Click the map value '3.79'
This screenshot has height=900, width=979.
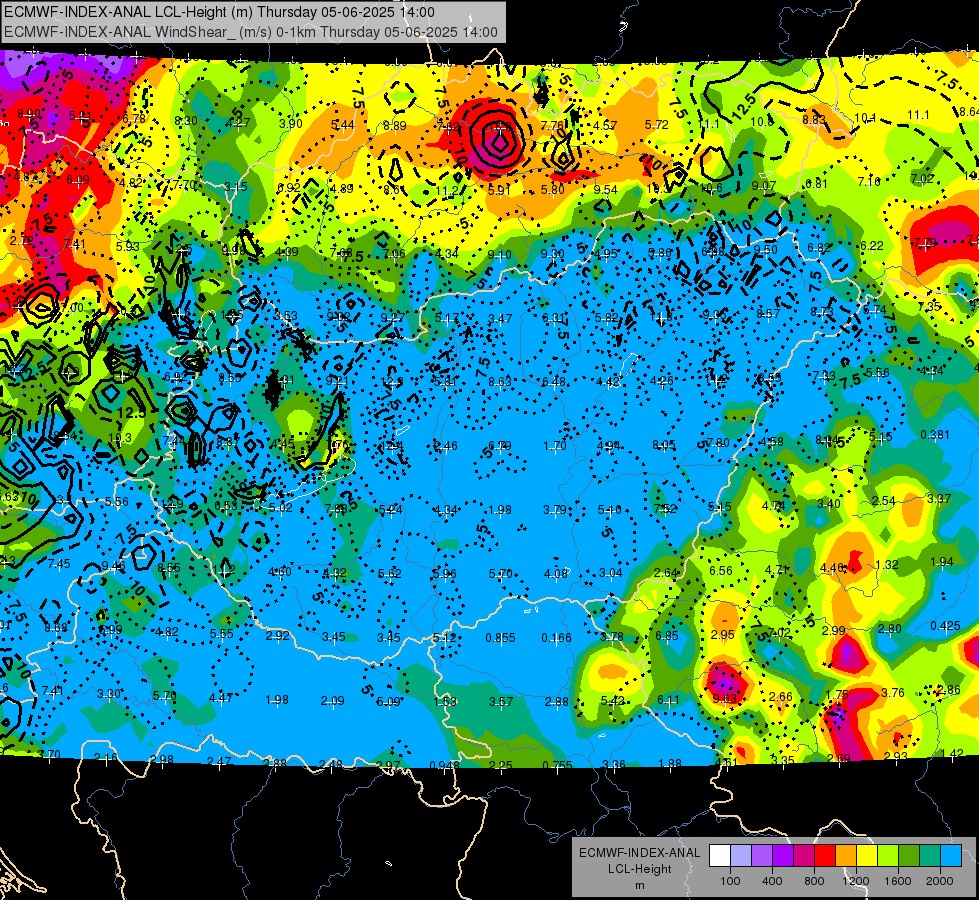click(554, 510)
